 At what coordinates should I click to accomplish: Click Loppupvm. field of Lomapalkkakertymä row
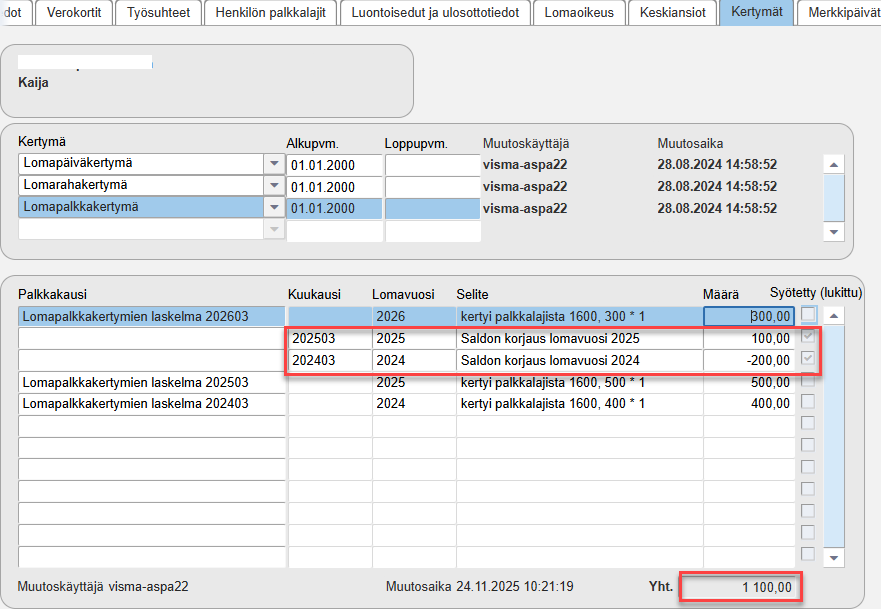point(433,208)
